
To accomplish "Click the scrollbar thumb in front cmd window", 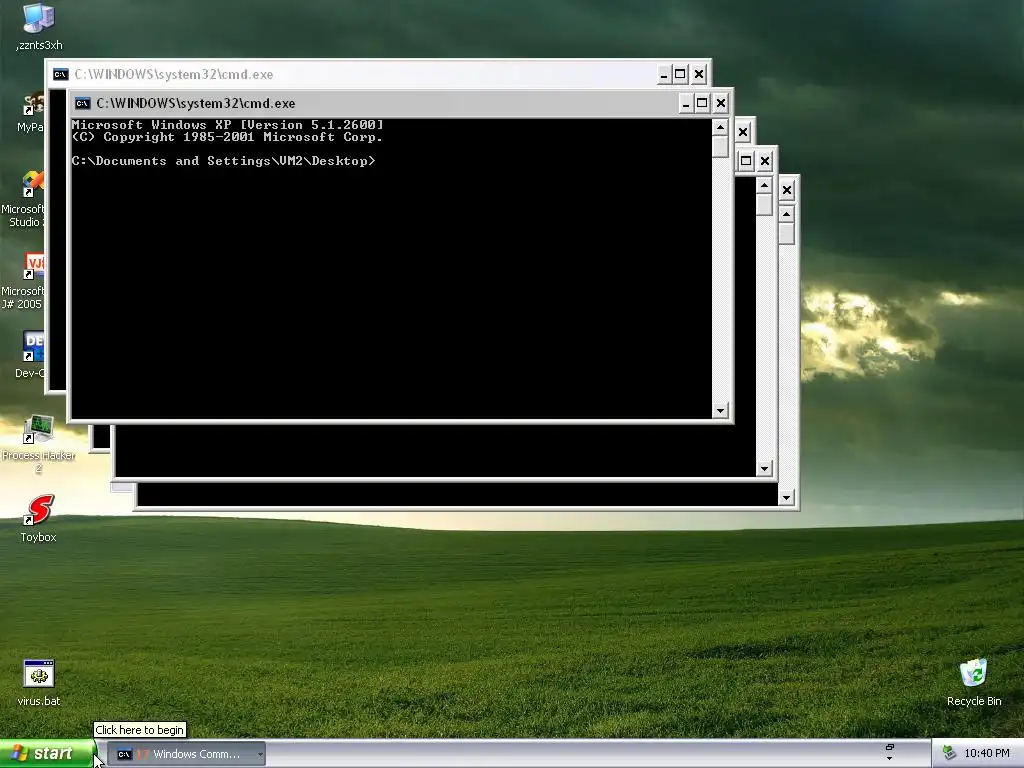I will (720, 146).
